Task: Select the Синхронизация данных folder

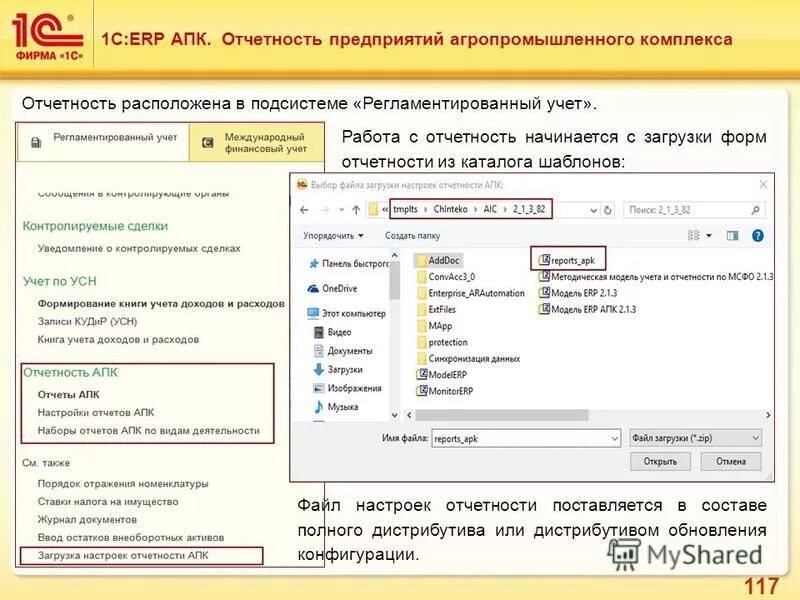Action: click(x=468, y=359)
